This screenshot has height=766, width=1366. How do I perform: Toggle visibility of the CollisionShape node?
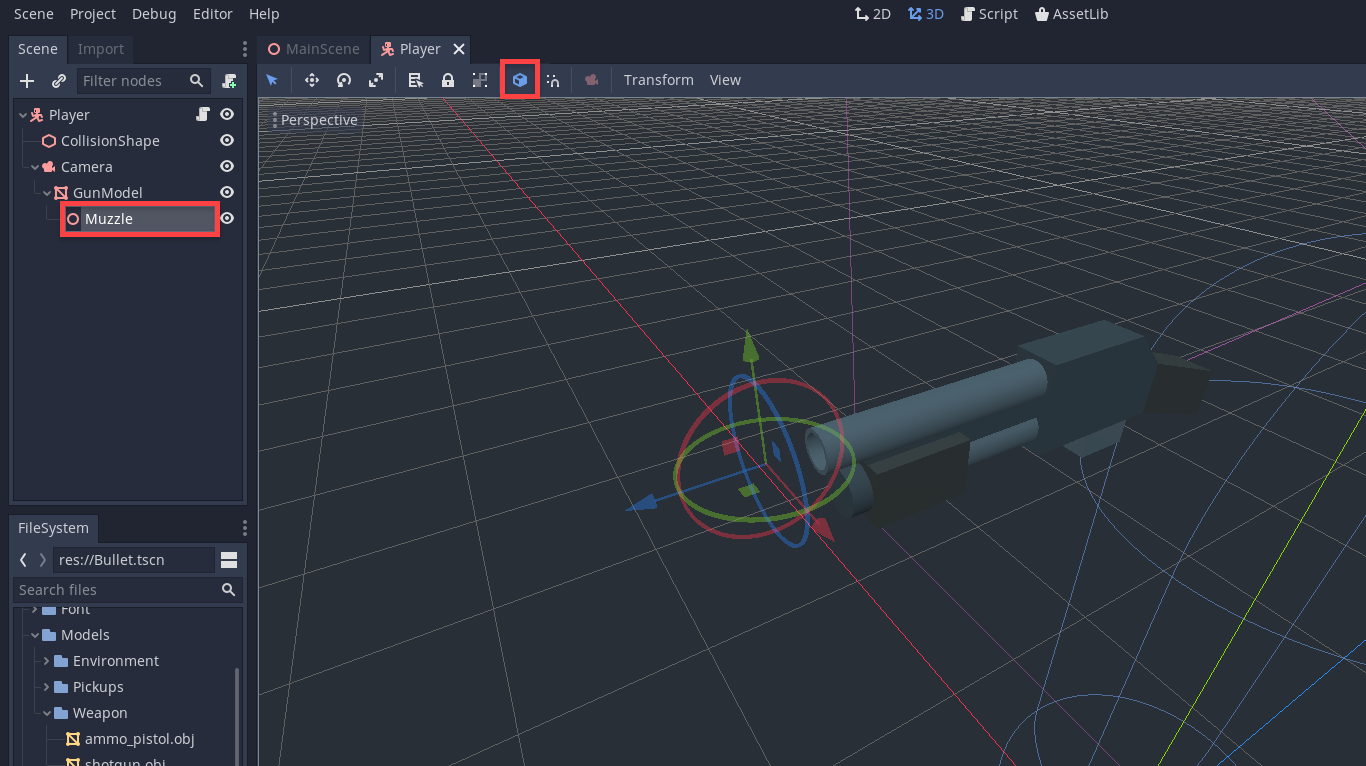[227, 141]
